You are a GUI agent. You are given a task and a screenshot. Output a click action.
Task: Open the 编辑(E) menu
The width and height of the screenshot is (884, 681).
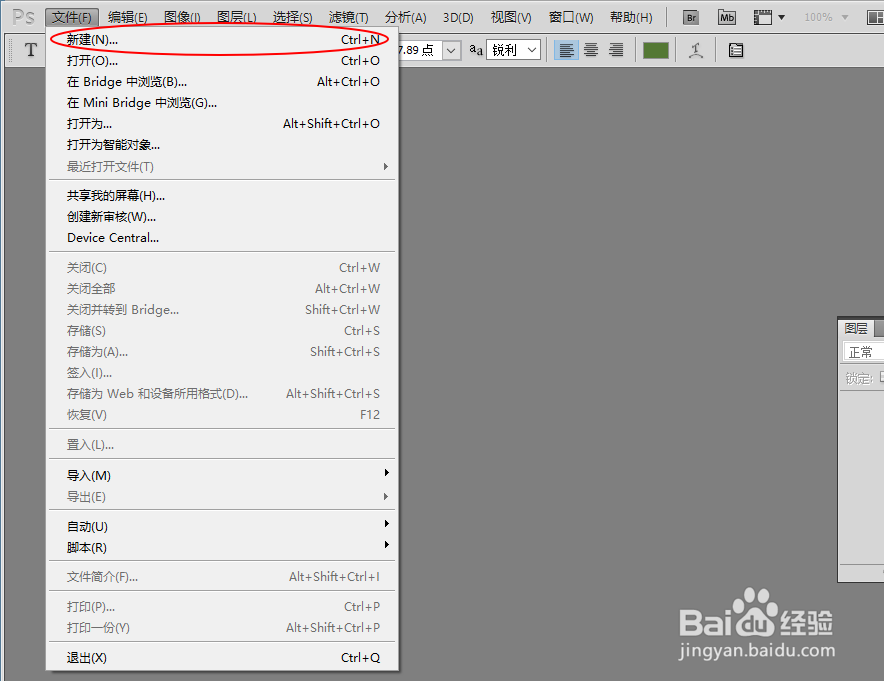click(127, 17)
